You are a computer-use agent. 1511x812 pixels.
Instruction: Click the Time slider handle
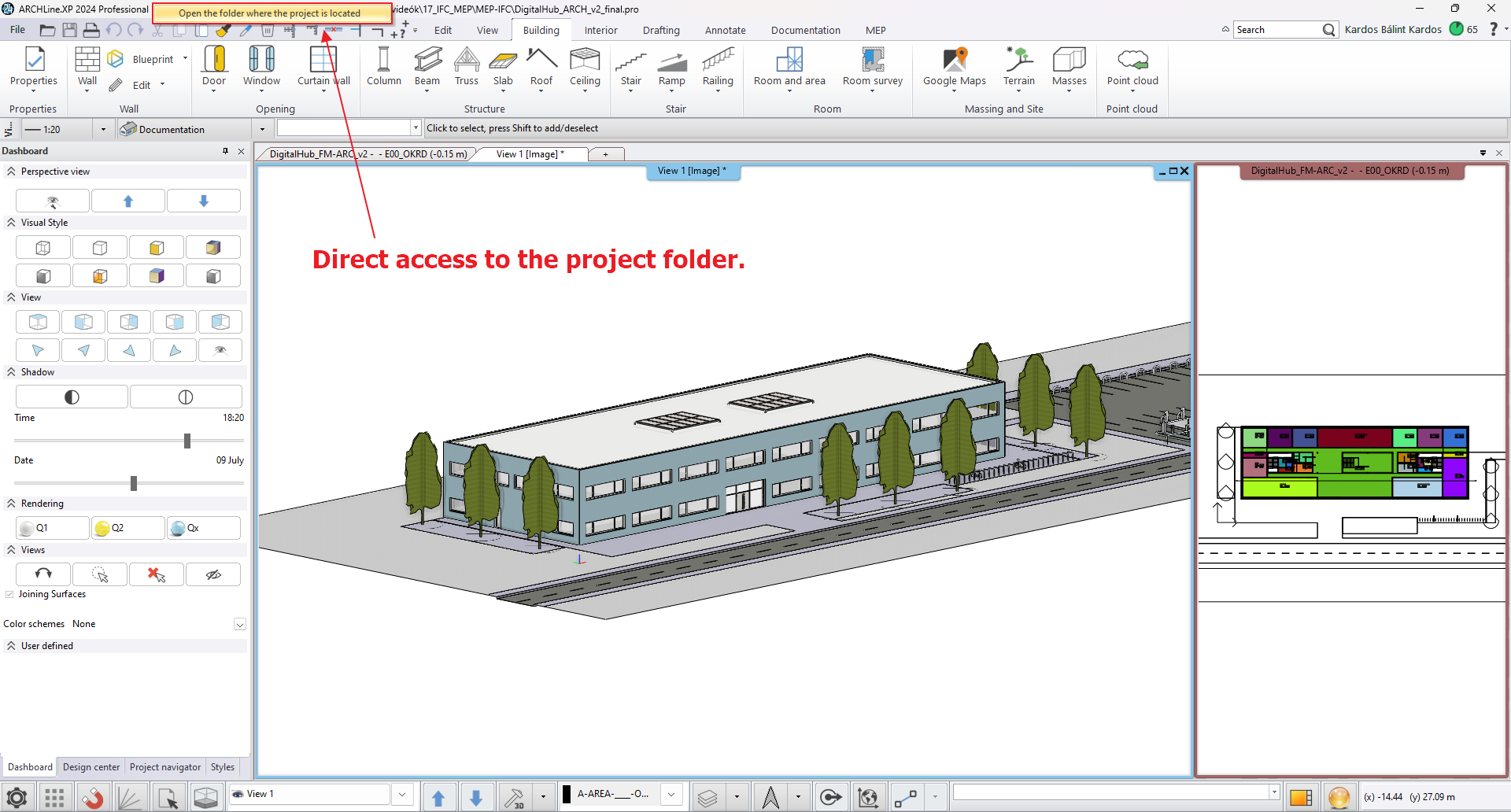click(x=187, y=441)
